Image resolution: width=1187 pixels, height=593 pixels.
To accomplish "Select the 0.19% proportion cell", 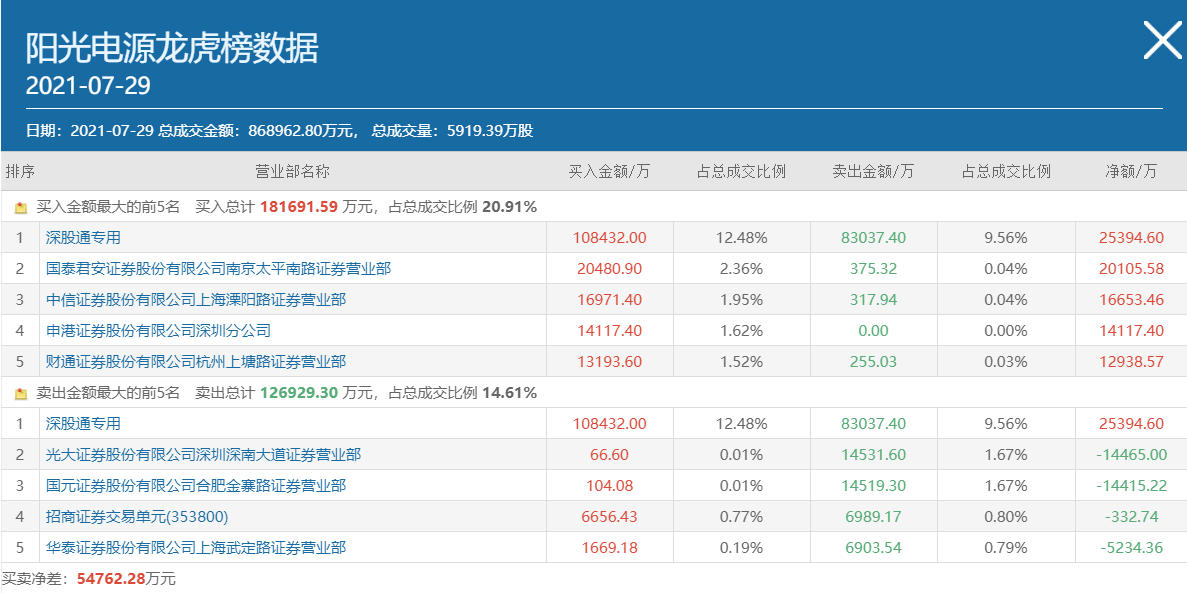I will click(x=741, y=548).
